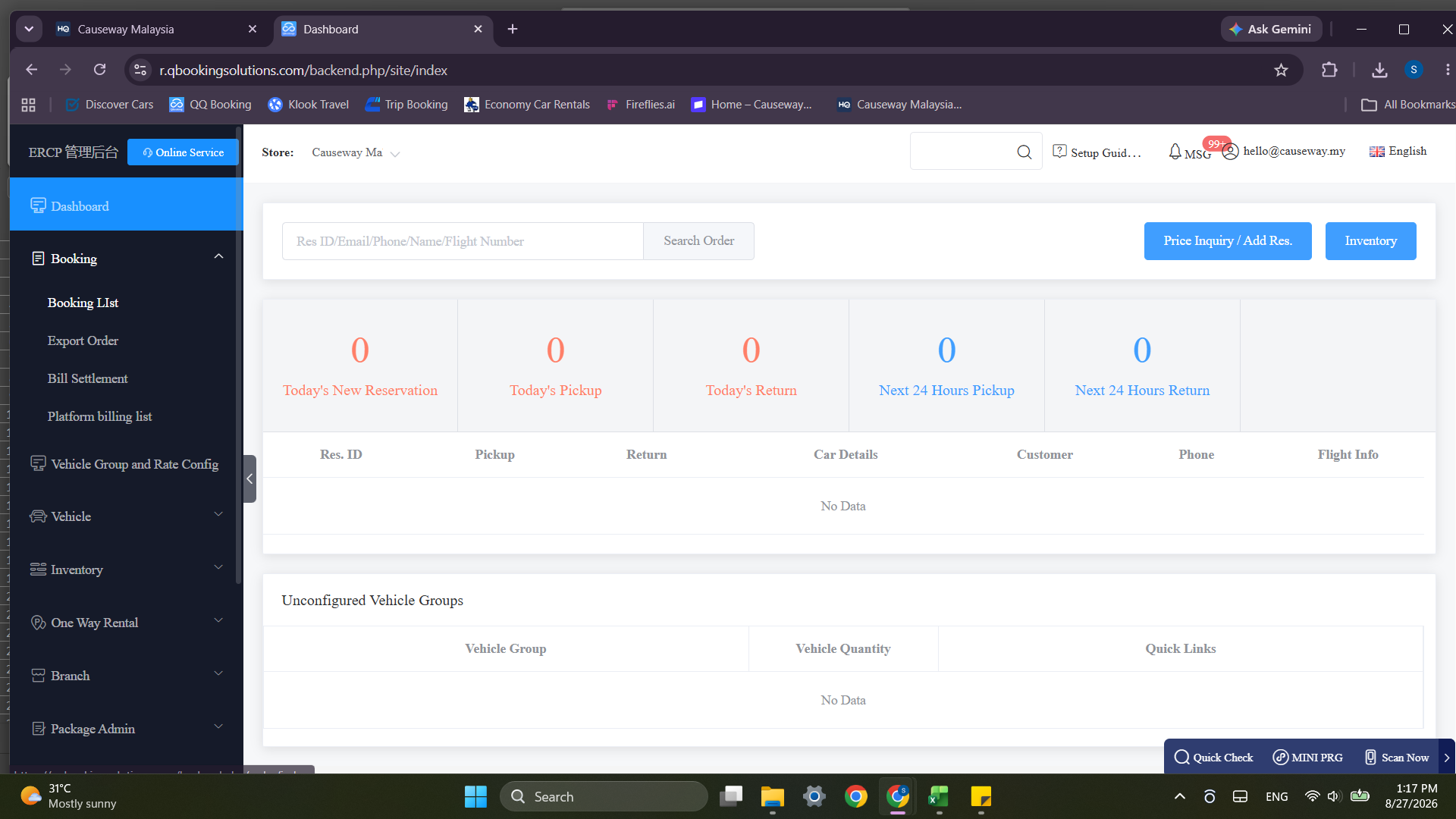Open Excel from the Windows taskbar
The height and width of the screenshot is (819, 1456).
coord(939,796)
